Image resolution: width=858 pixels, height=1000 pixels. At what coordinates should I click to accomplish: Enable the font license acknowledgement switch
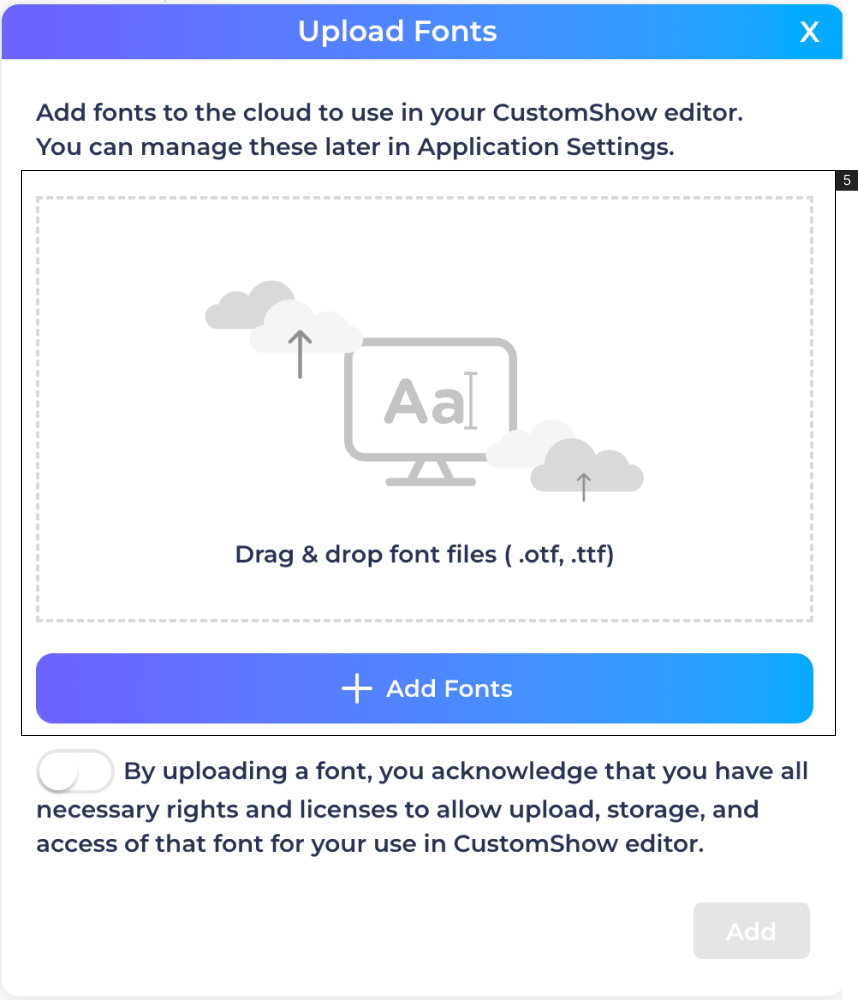point(75,771)
